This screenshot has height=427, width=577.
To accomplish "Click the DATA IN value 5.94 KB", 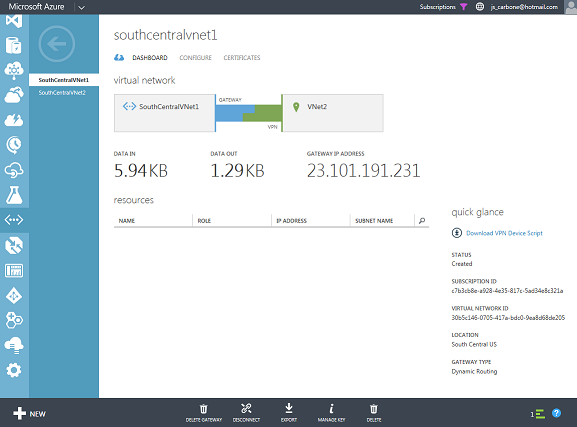I will point(141,170).
